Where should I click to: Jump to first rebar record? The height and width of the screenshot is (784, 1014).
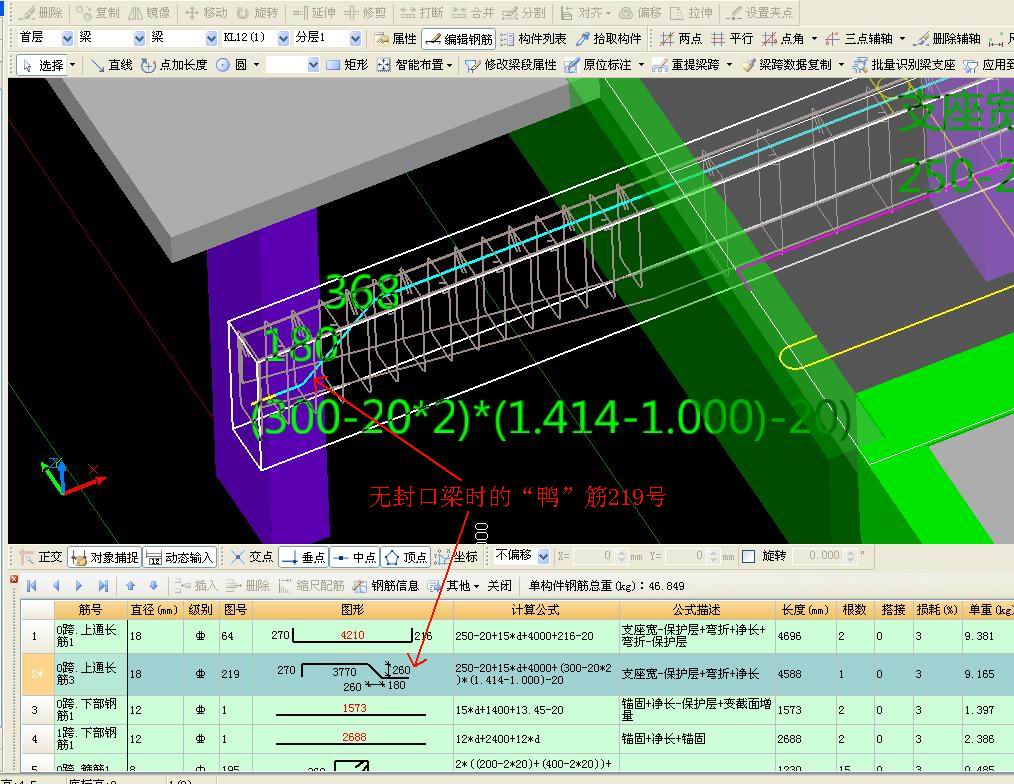31,585
